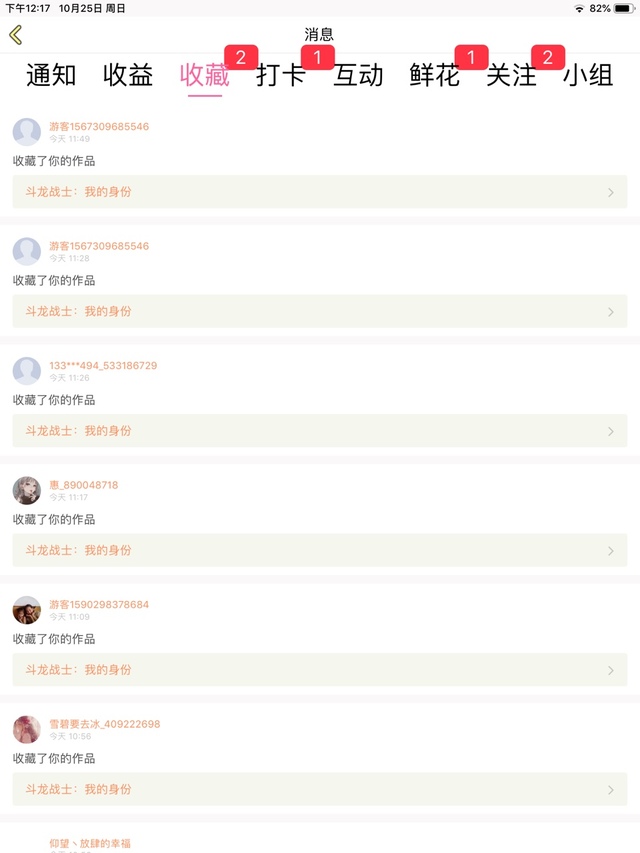Viewport: 640px width, 853px height.
Task: Open the 关注 tab
Action: [511, 75]
